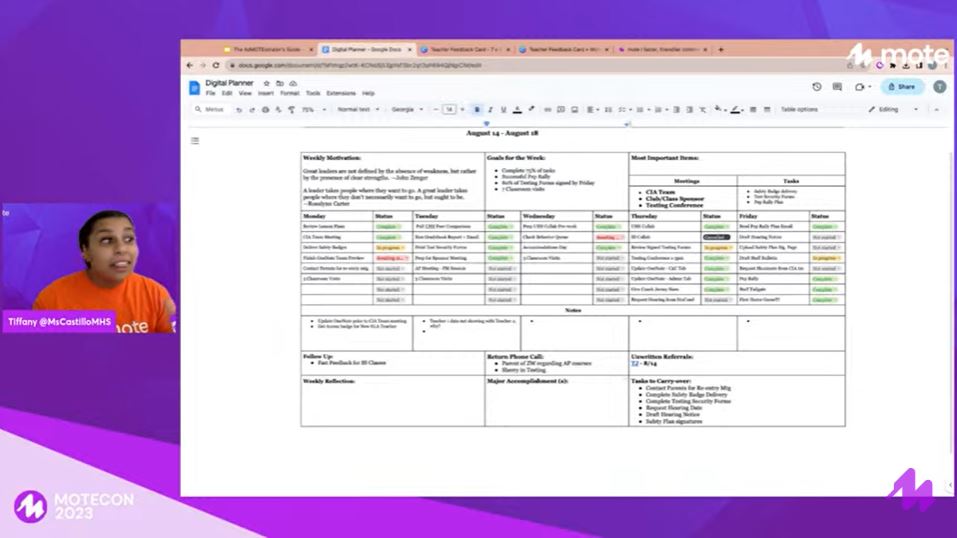The image size is (957, 538).
Task: Undo the last edit
Action: point(239,110)
